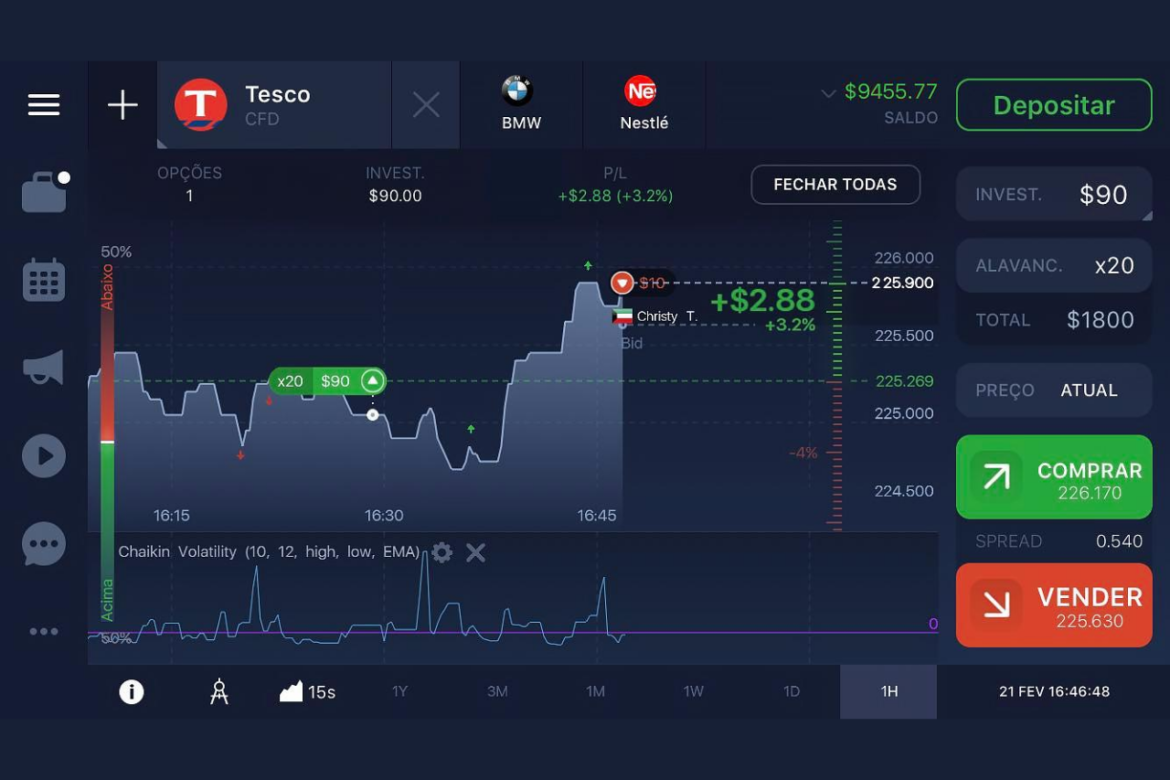Select the 3M timeframe
The image size is (1170, 780).
click(498, 692)
